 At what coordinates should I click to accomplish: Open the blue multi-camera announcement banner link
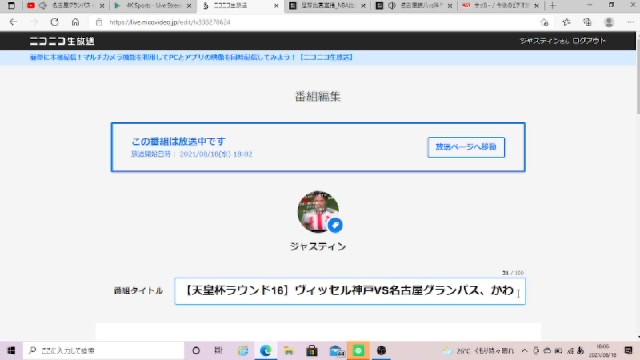(191, 57)
